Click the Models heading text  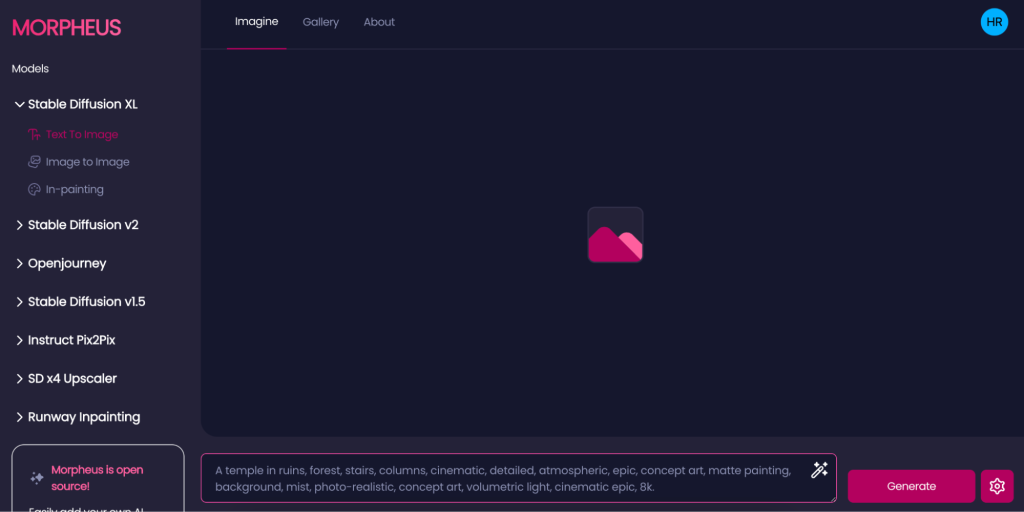point(30,69)
